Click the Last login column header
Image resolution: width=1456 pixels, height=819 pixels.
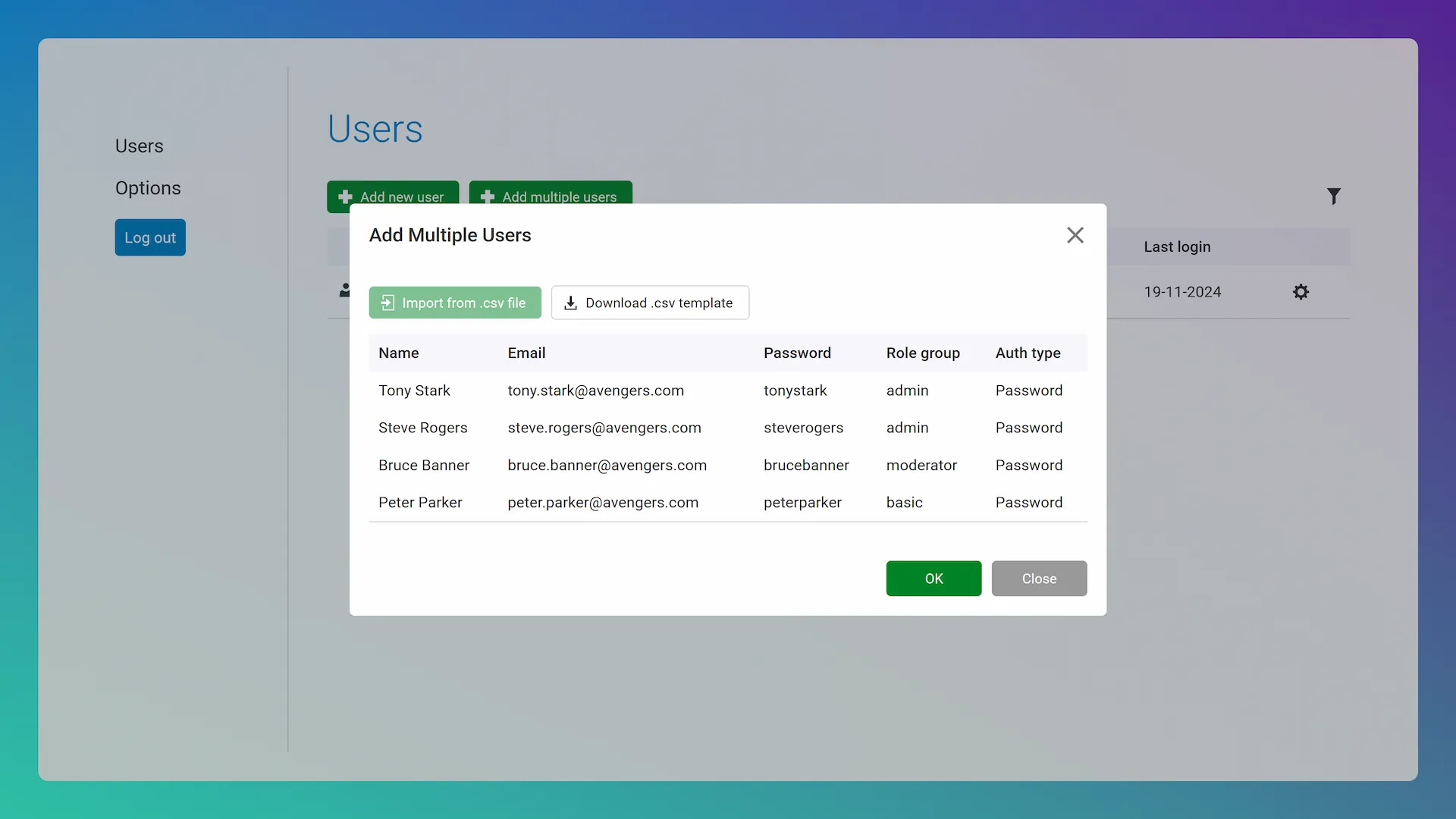point(1177,246)
